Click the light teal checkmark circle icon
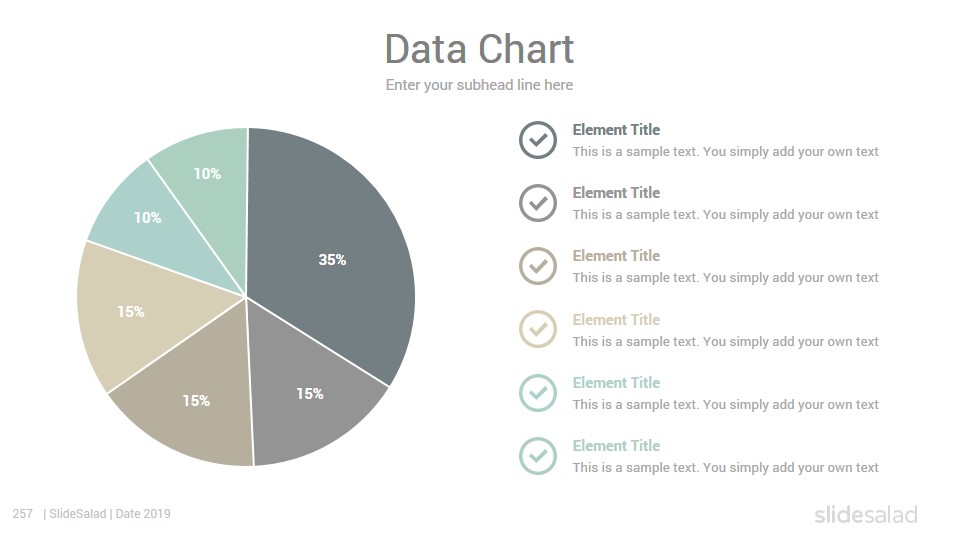Screen dimensions: 960x540 (538, 392)
